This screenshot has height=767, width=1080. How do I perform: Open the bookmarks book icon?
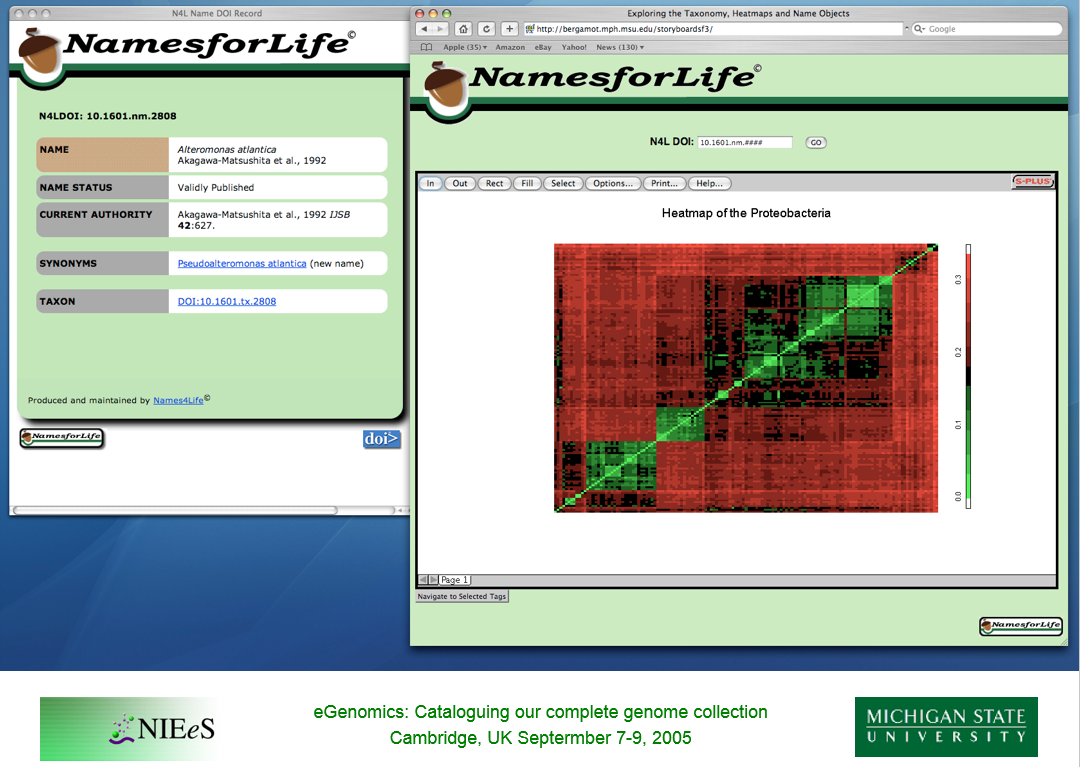click(427, 47)
